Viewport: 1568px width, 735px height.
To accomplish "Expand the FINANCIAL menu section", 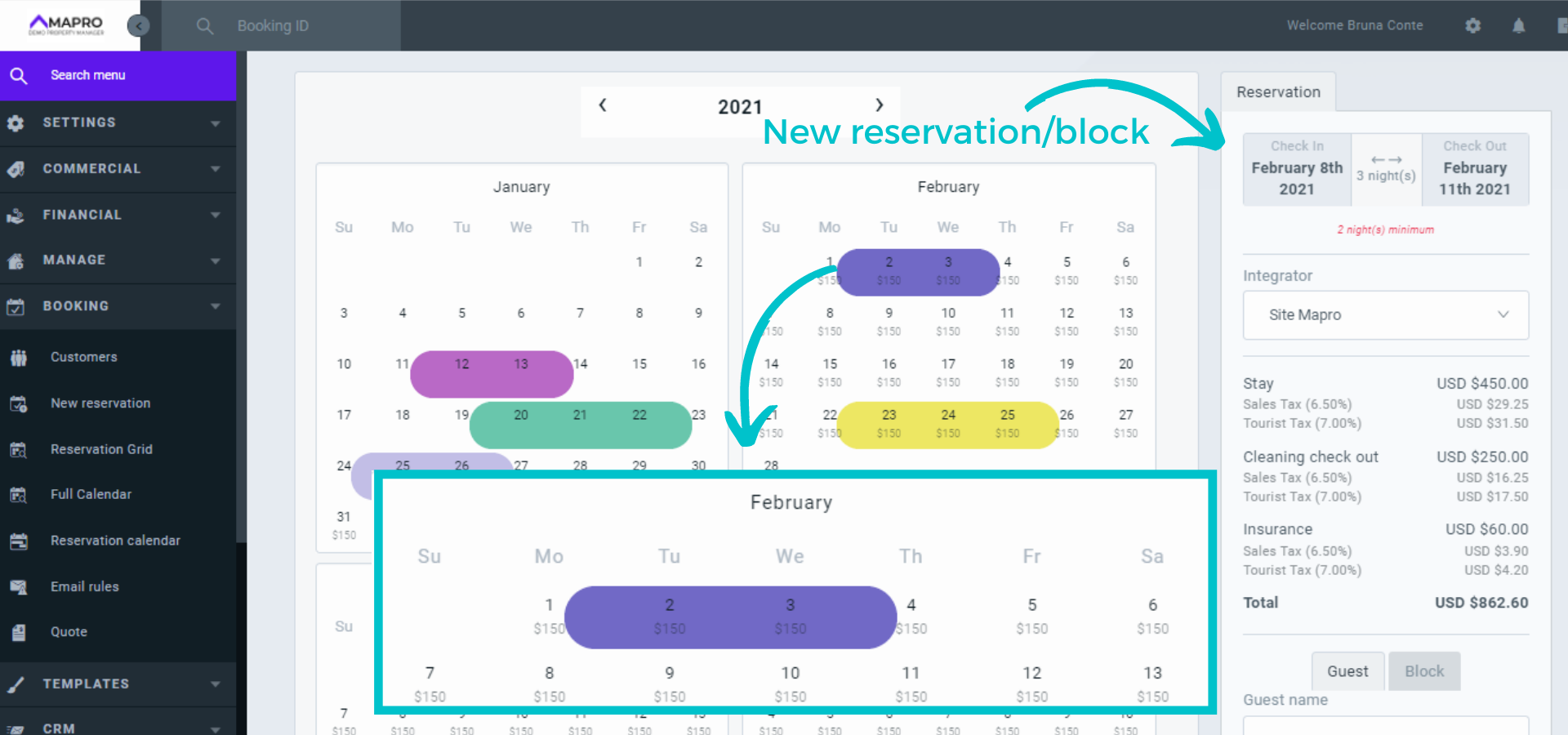I will [x=118, y=215].
